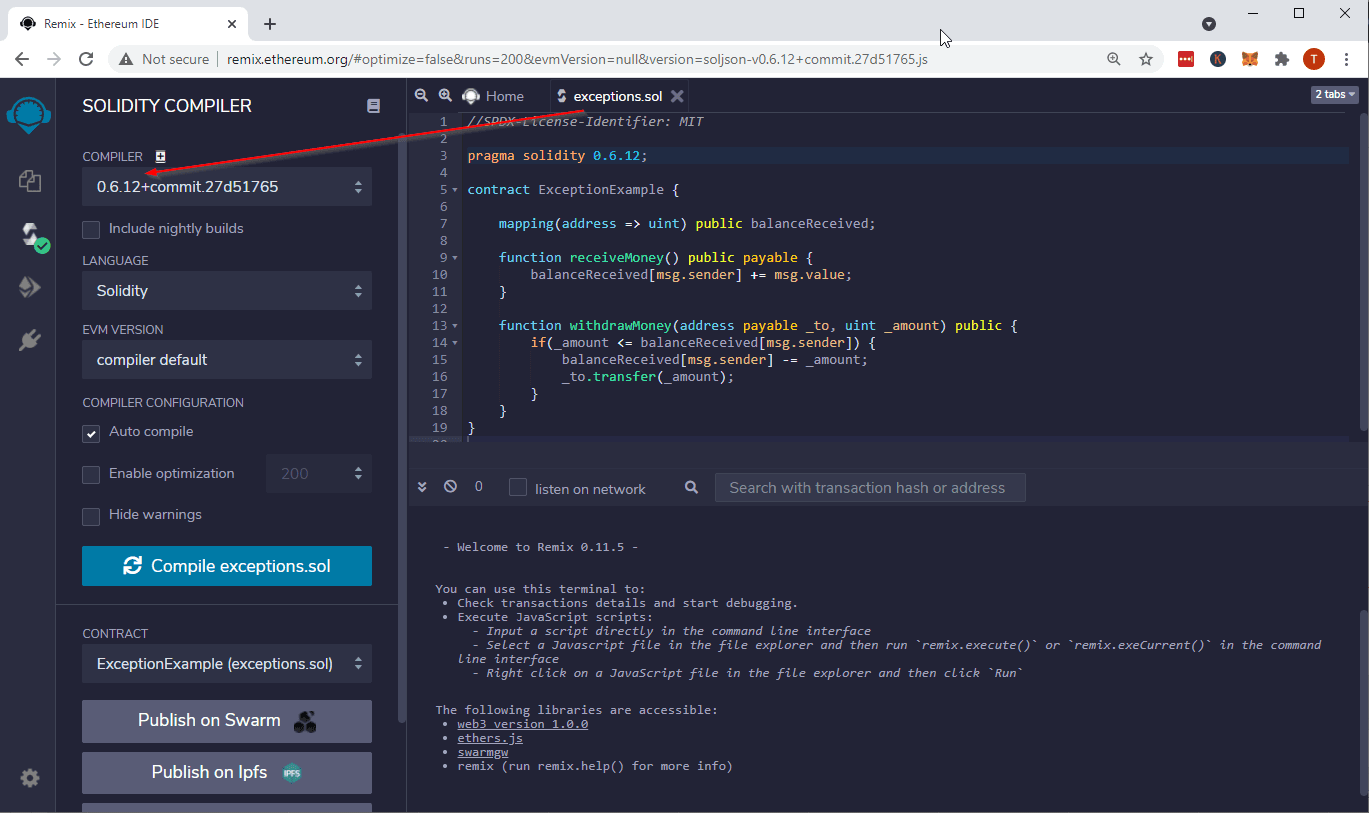This screenshot has height=813, width=1369.
Task: Close the exceptions.sol tab
Action: pyautogui.click(x=677, y=96)
